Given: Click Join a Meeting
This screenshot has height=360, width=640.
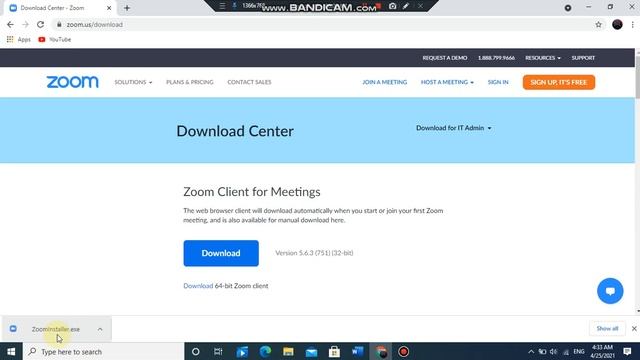Looking at the screenshot, I should click(384, 82).
